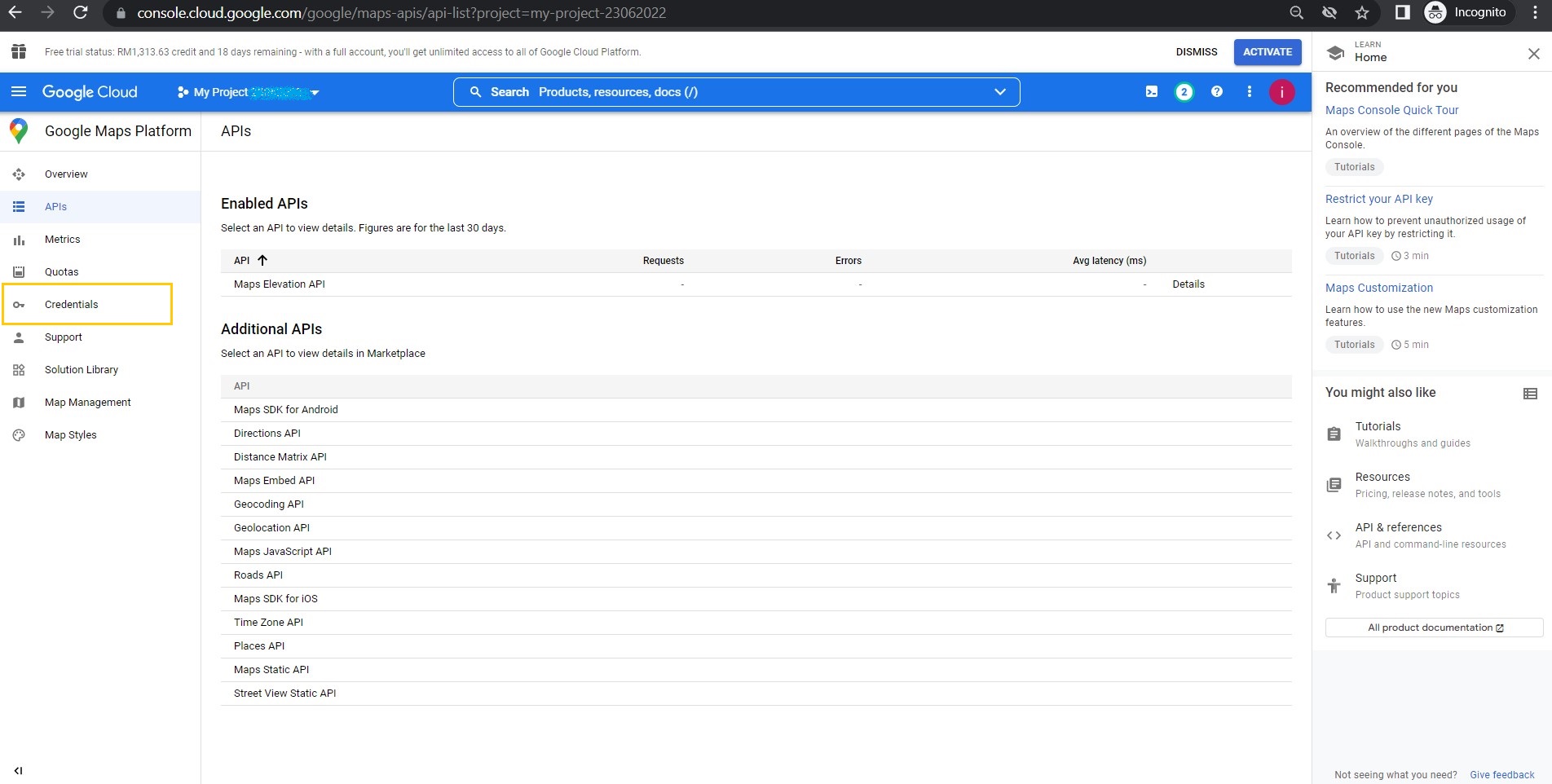
Task: Open the My Project selector dropdown
Action: click(248, 92)
